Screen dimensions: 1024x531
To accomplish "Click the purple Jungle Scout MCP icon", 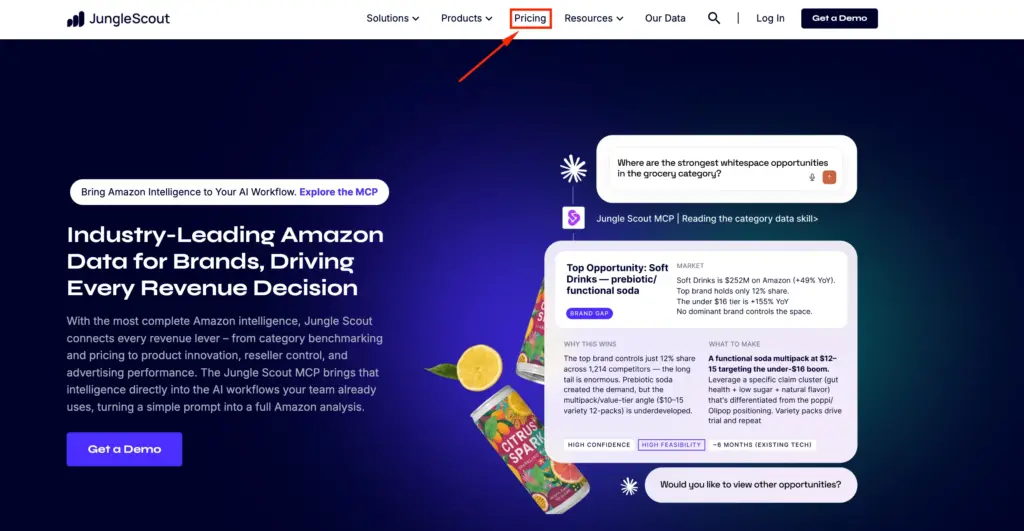I will [573, 218].
